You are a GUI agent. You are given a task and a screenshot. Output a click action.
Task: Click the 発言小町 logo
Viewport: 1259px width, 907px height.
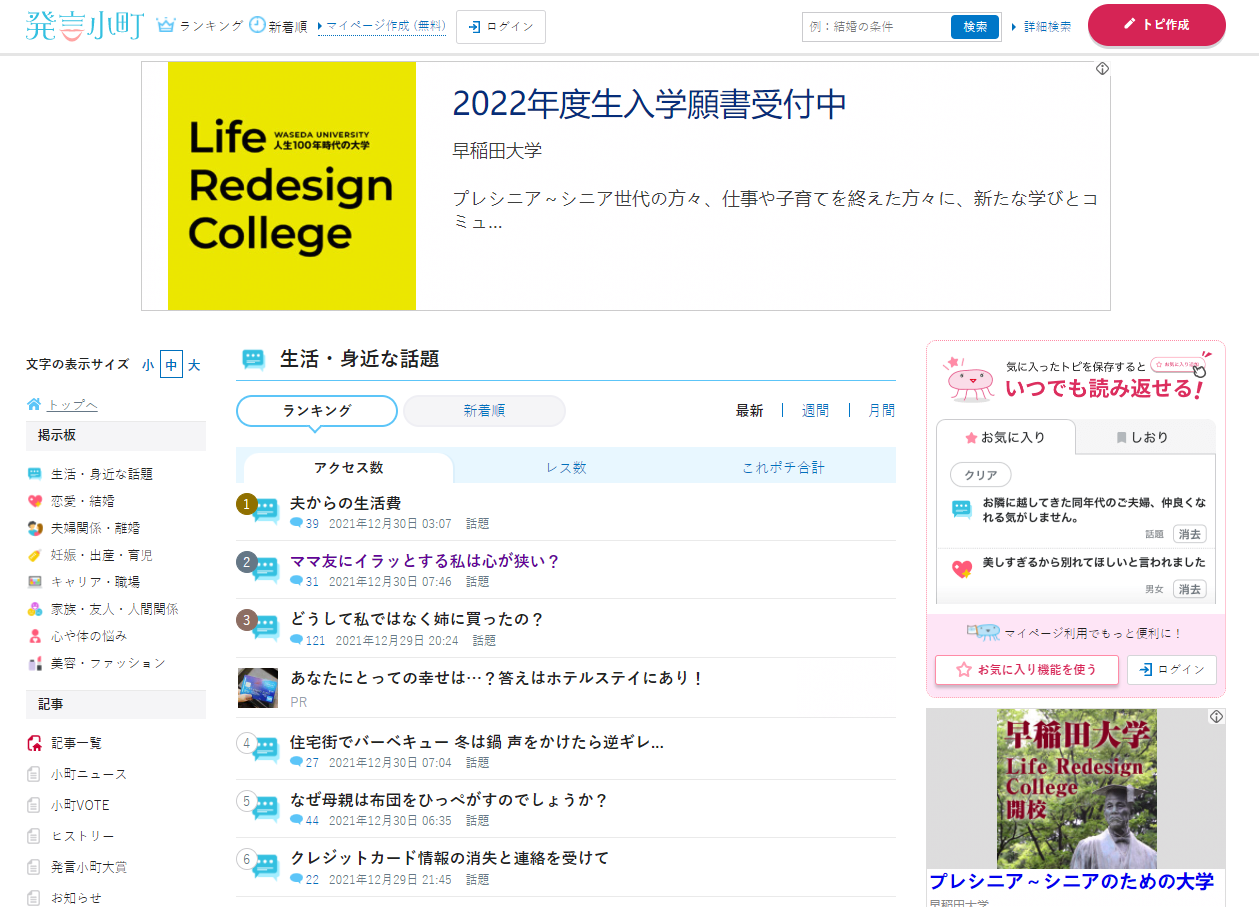[85, 26]
